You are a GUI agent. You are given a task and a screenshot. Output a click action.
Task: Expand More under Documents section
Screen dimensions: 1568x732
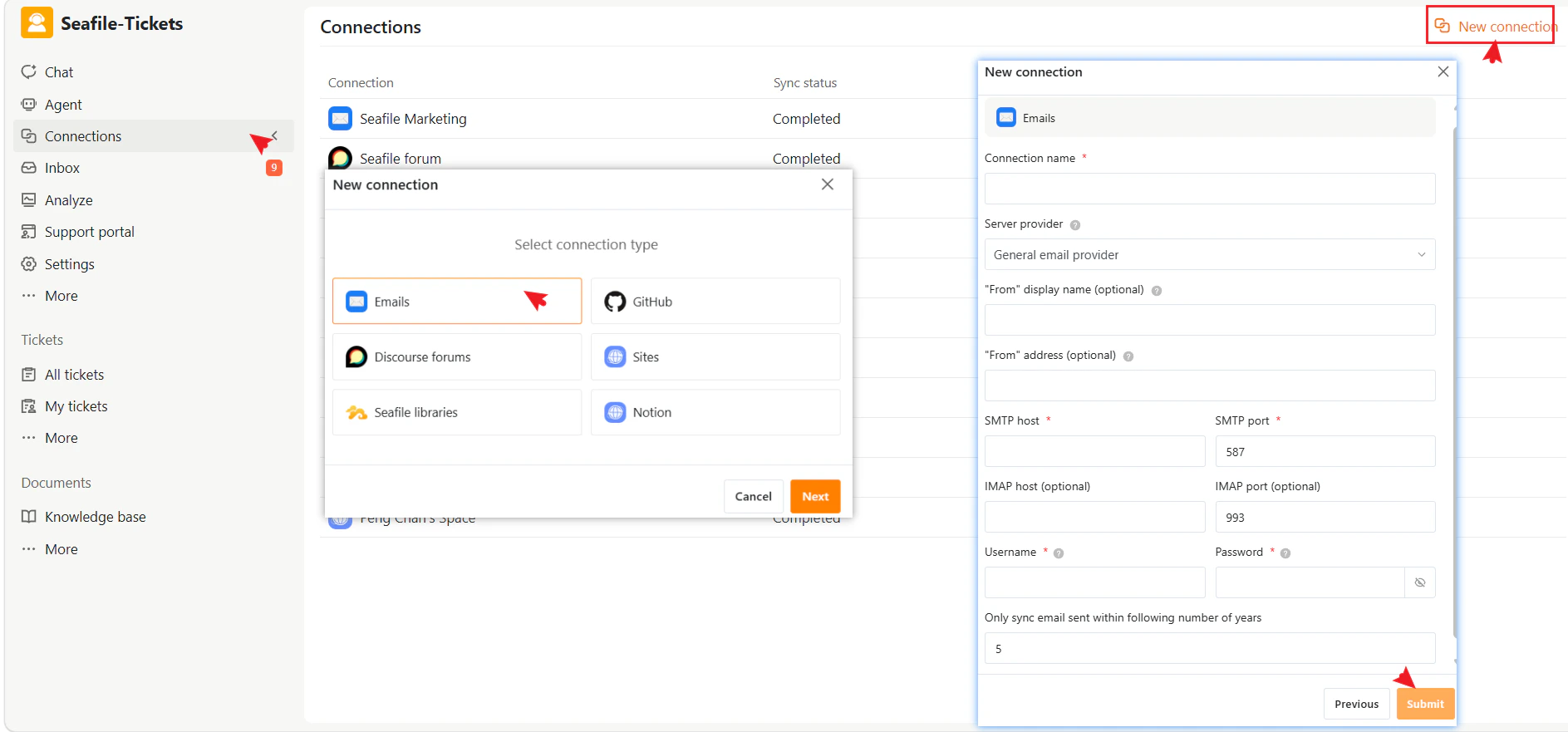61,549
